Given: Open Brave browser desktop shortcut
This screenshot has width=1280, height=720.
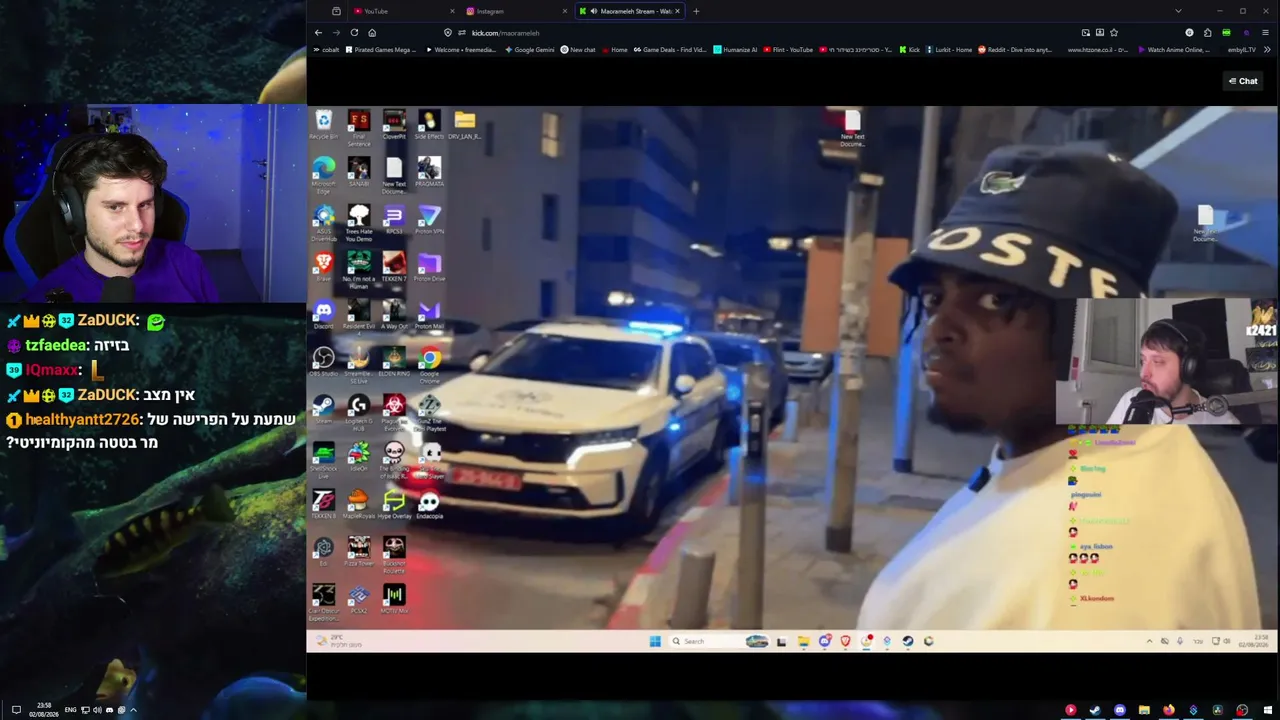Looking at the screenshot, I should click(x=323, y=266).
